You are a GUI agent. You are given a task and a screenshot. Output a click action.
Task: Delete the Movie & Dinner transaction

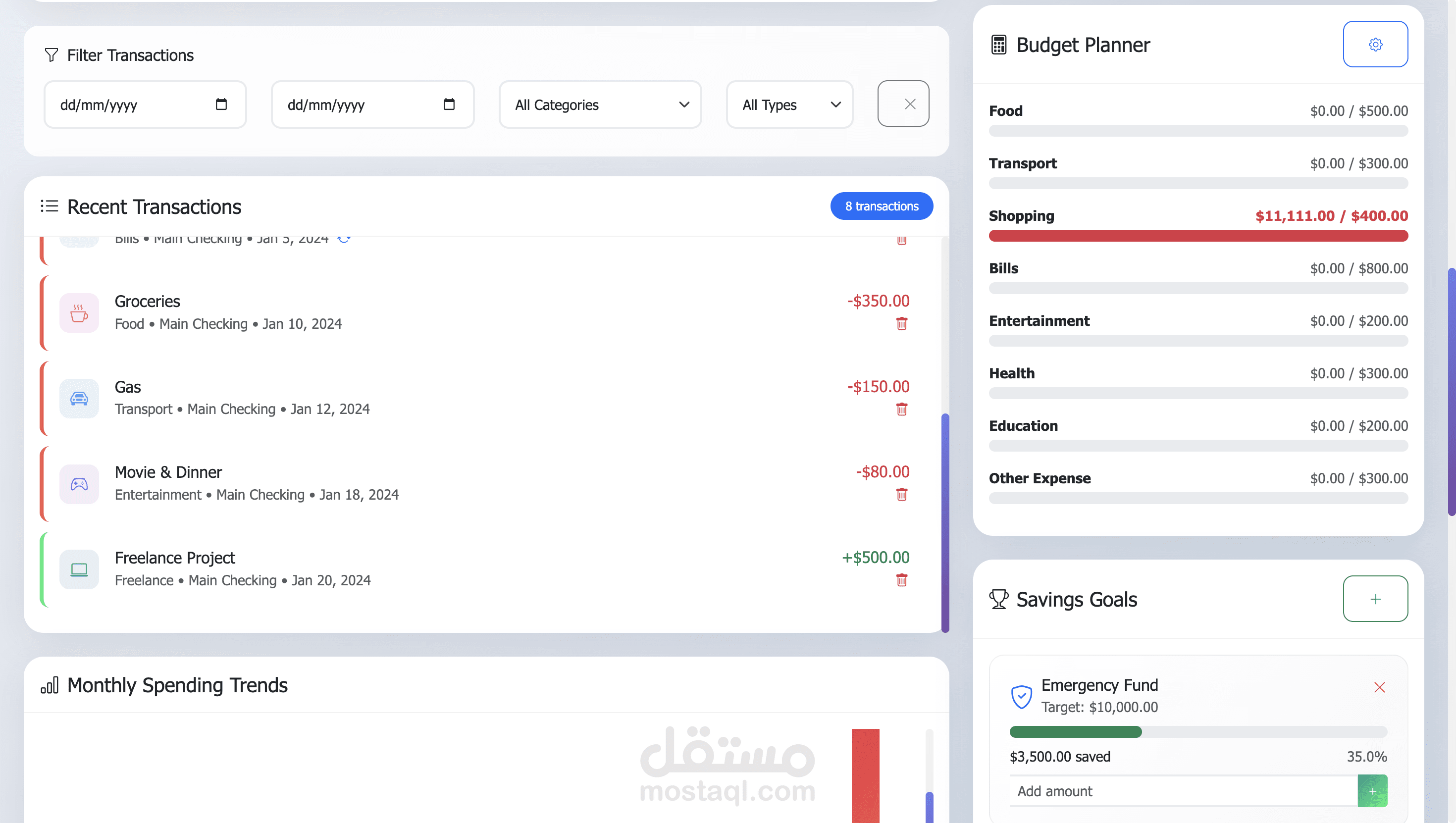[901, 495]
